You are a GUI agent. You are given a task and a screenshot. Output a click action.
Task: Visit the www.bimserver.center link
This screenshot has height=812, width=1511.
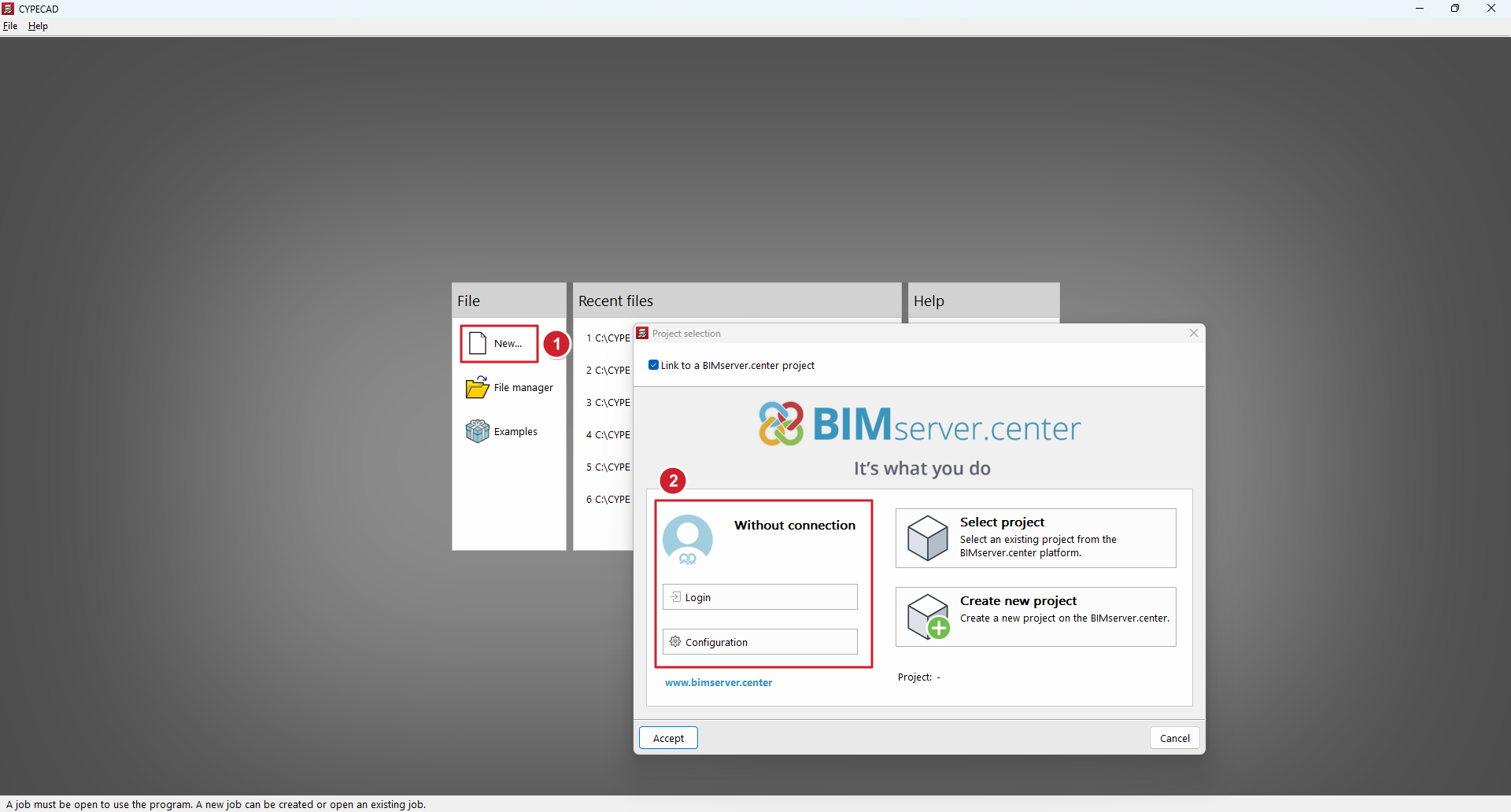point(719,683)
